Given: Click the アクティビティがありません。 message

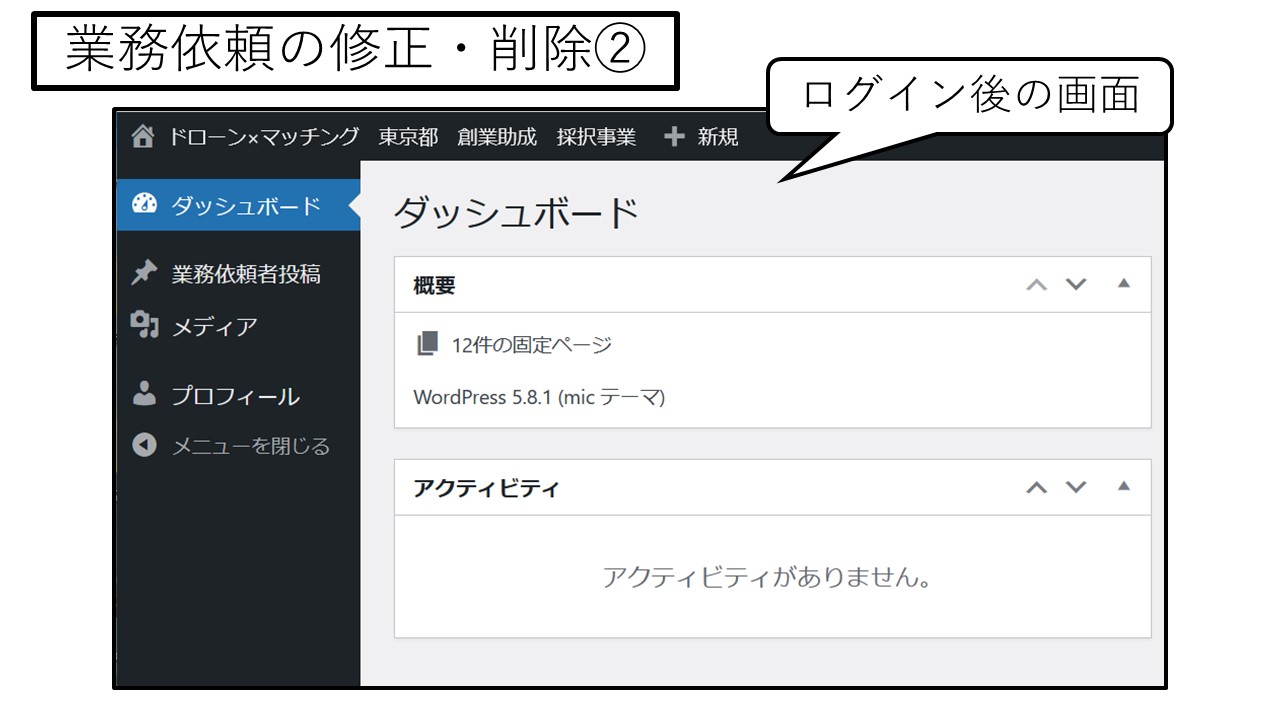Looking at the screenshot, I should point(767,577).
